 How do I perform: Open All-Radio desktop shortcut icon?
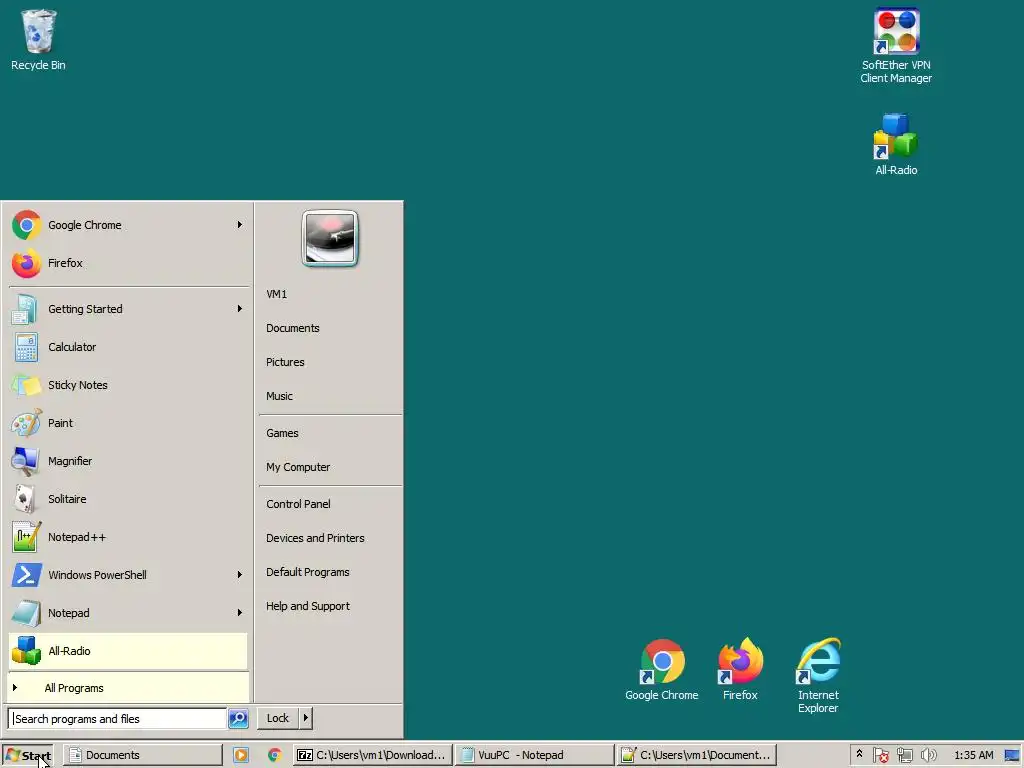[896, 144]
